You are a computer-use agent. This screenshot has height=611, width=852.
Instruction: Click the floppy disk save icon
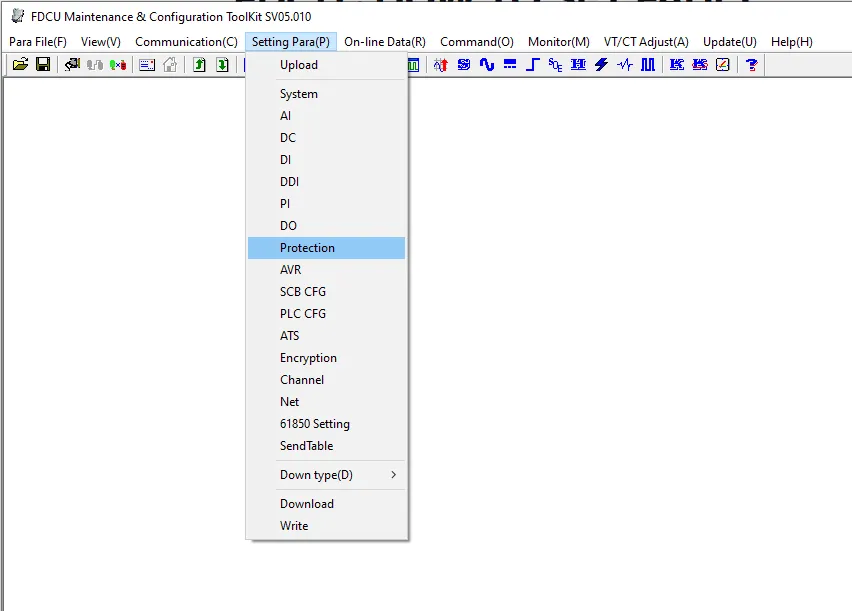(x=43, y=65)
